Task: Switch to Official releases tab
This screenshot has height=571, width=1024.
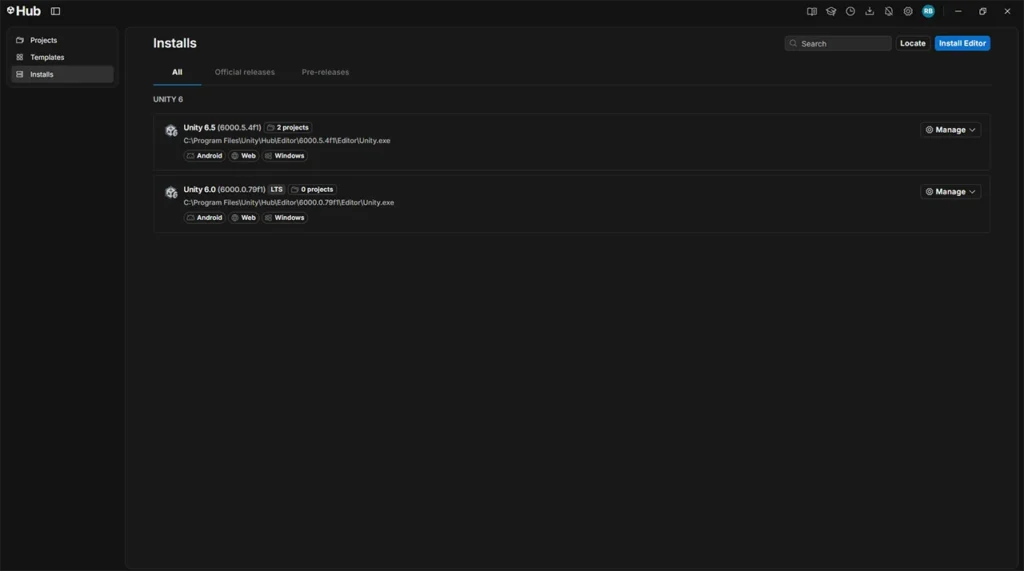Action: [245, 73]
